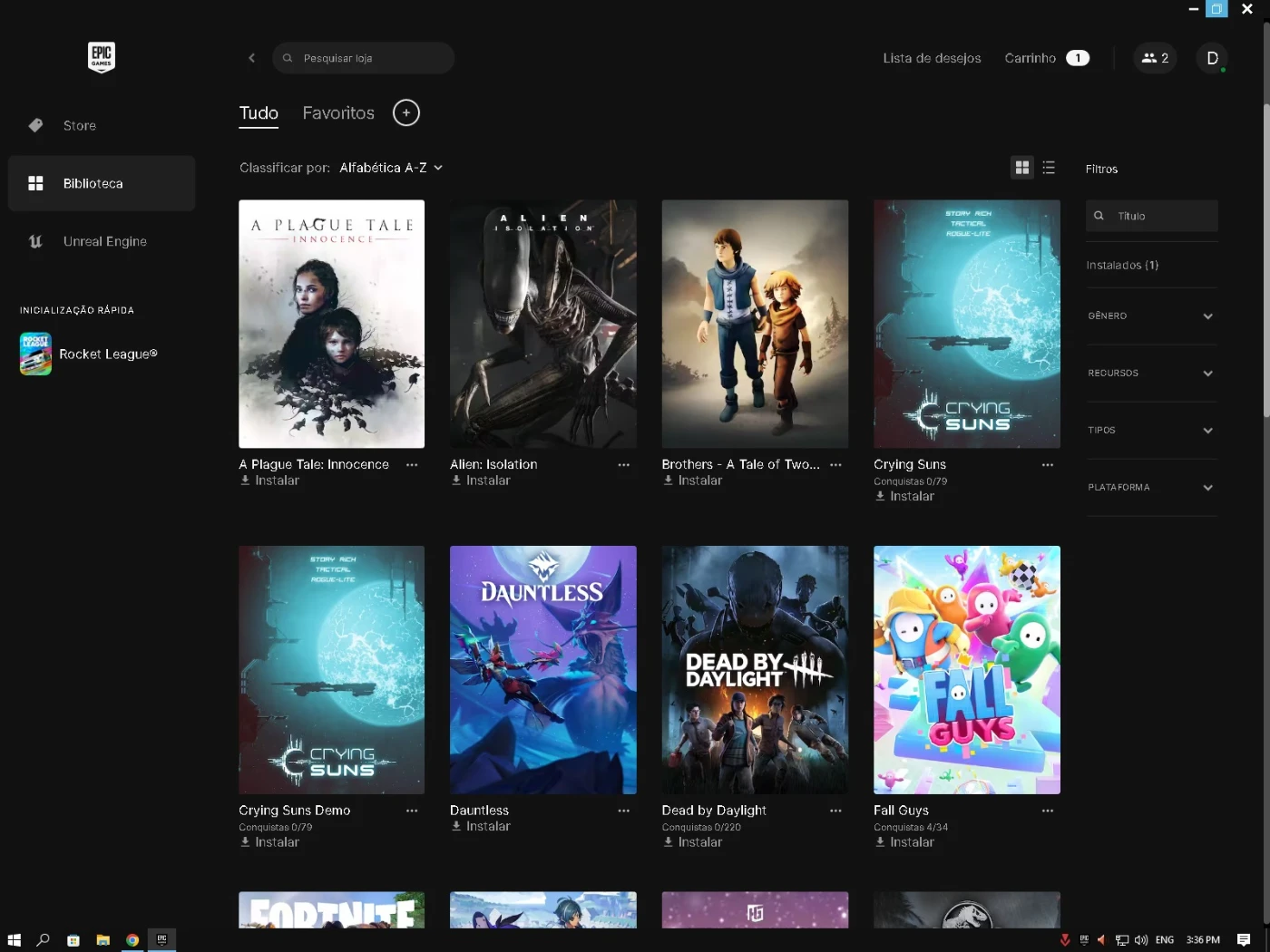Open options menu for A Plague Tale: Innocence

pyautogui.click(x=412, y=464)
